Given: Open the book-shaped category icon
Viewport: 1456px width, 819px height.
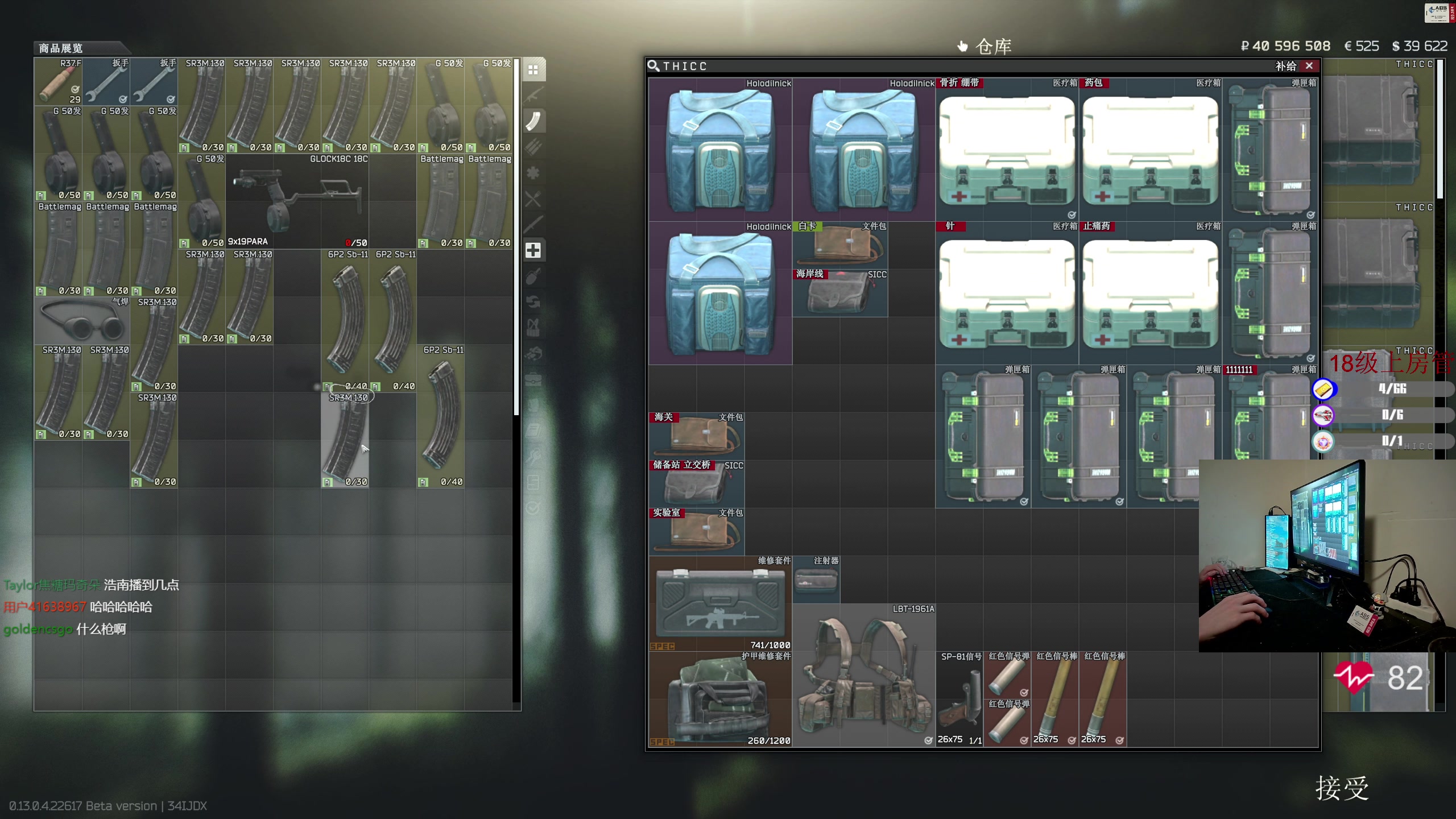Looking at the screenshot, I should coord(533,431).
